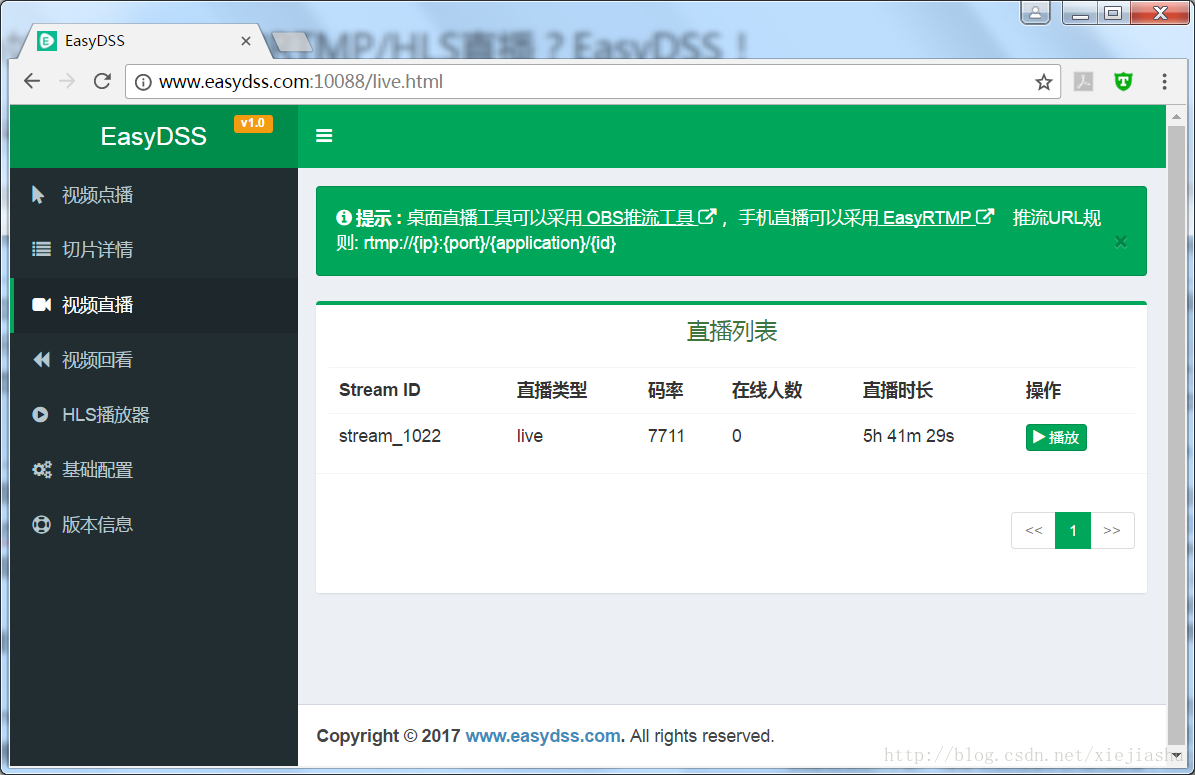Toggle the sidebar with the hamburger icon
Viewport: 1195px width, 775px height.
click(x=324, y=136)
